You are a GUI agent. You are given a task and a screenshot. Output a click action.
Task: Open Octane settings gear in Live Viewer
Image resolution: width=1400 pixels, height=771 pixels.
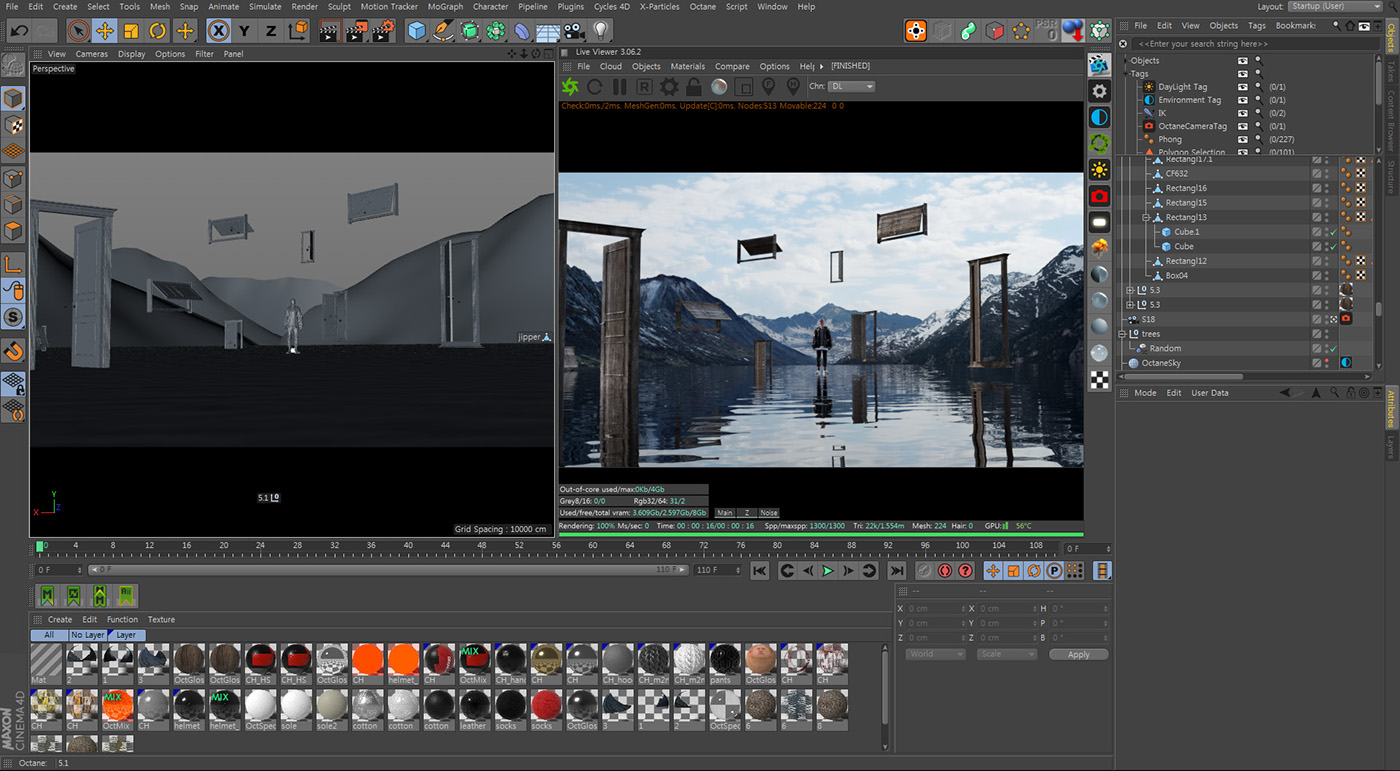click(669, 87)
